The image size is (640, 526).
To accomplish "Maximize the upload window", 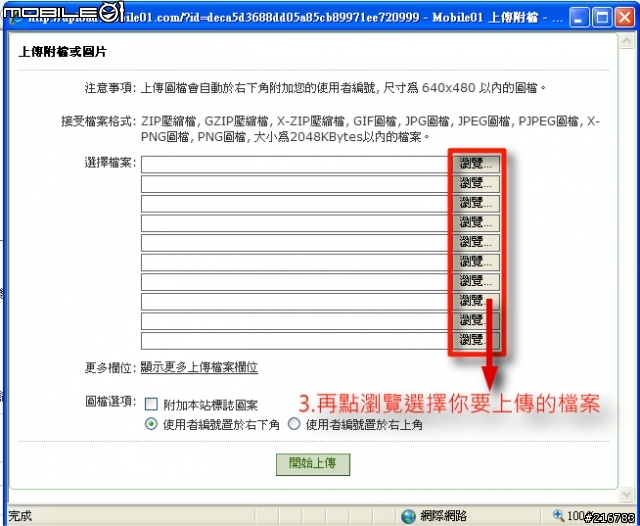I will coord(602,18).
